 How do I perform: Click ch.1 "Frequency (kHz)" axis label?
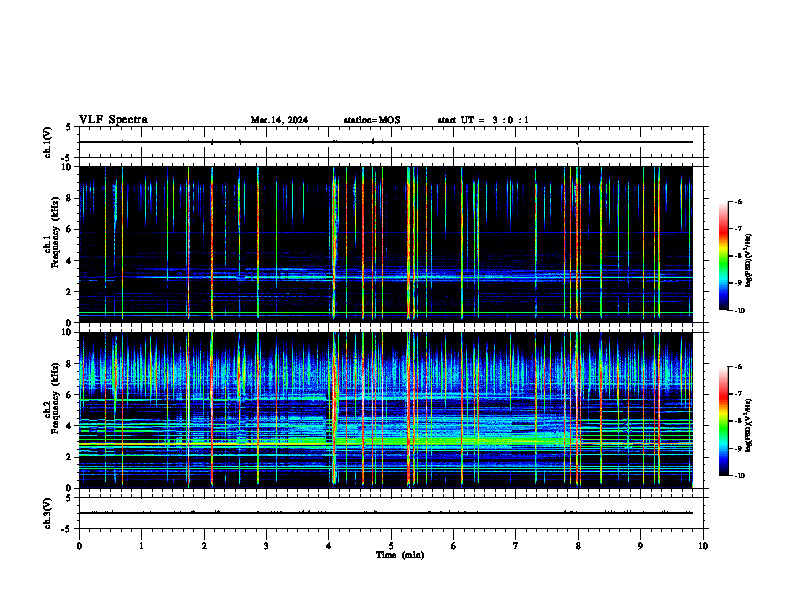55,232
